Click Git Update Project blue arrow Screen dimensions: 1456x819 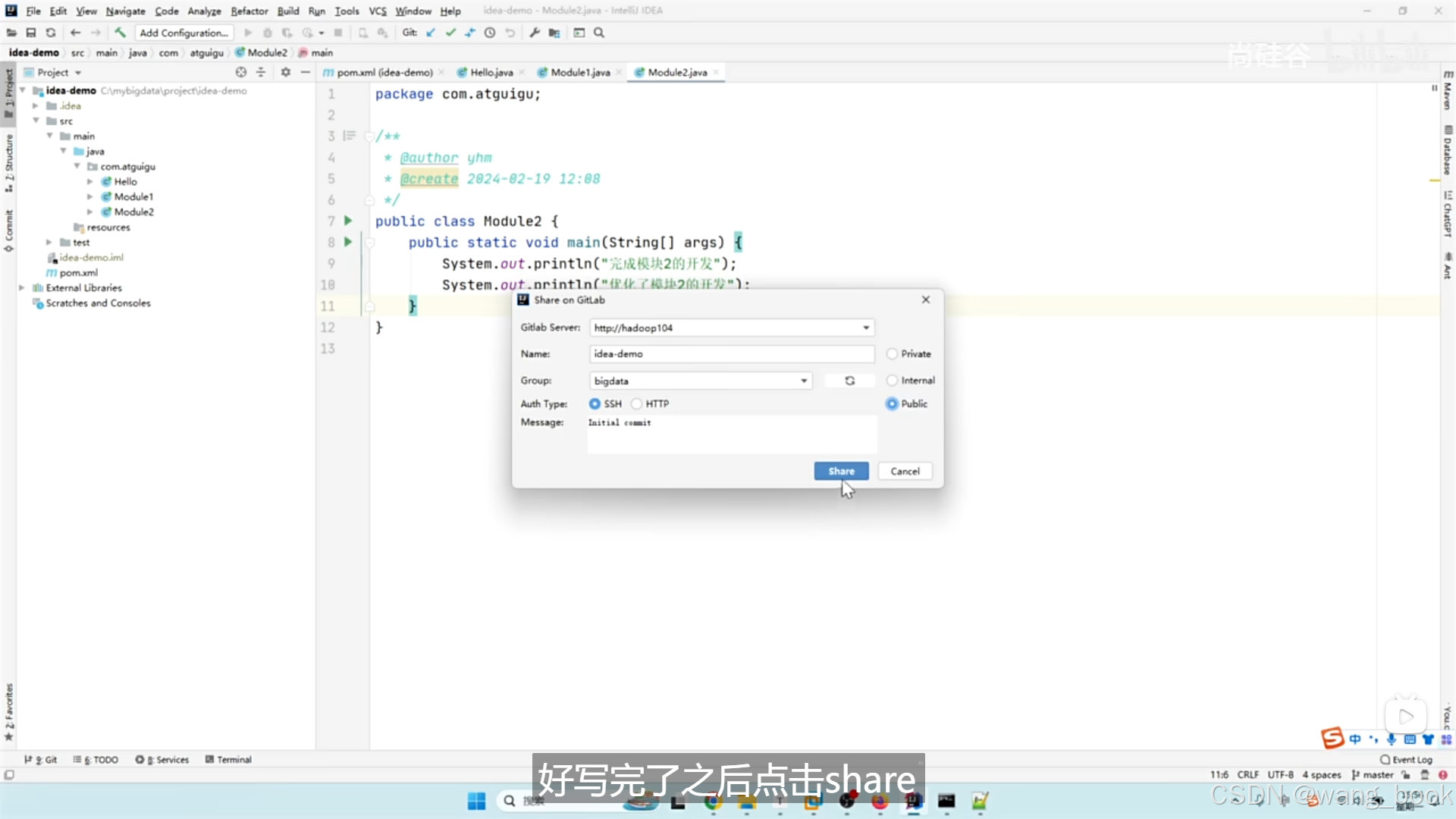(x=431, y=33)
